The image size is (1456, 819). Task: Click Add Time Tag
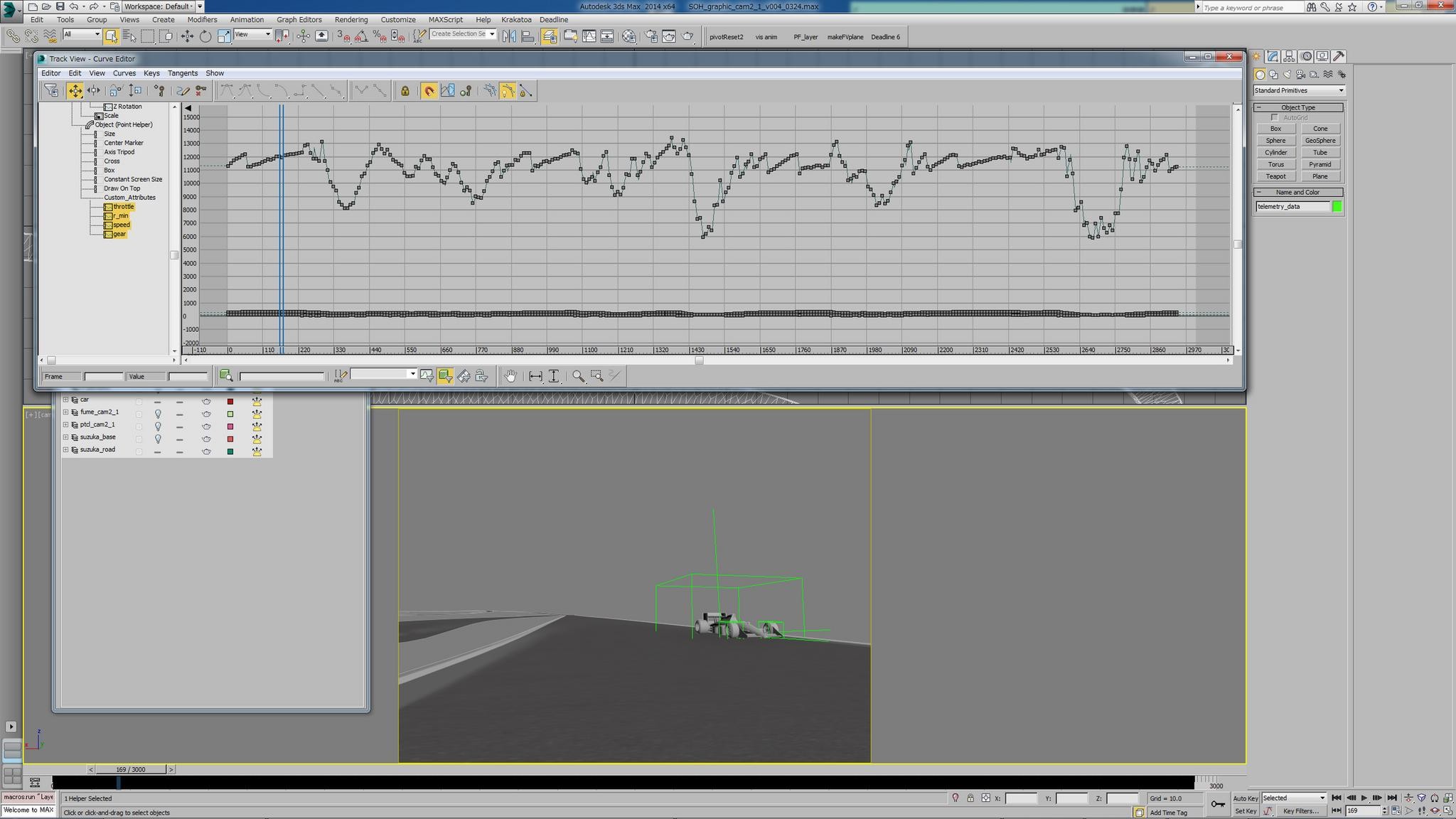(x=1168, y=813)
